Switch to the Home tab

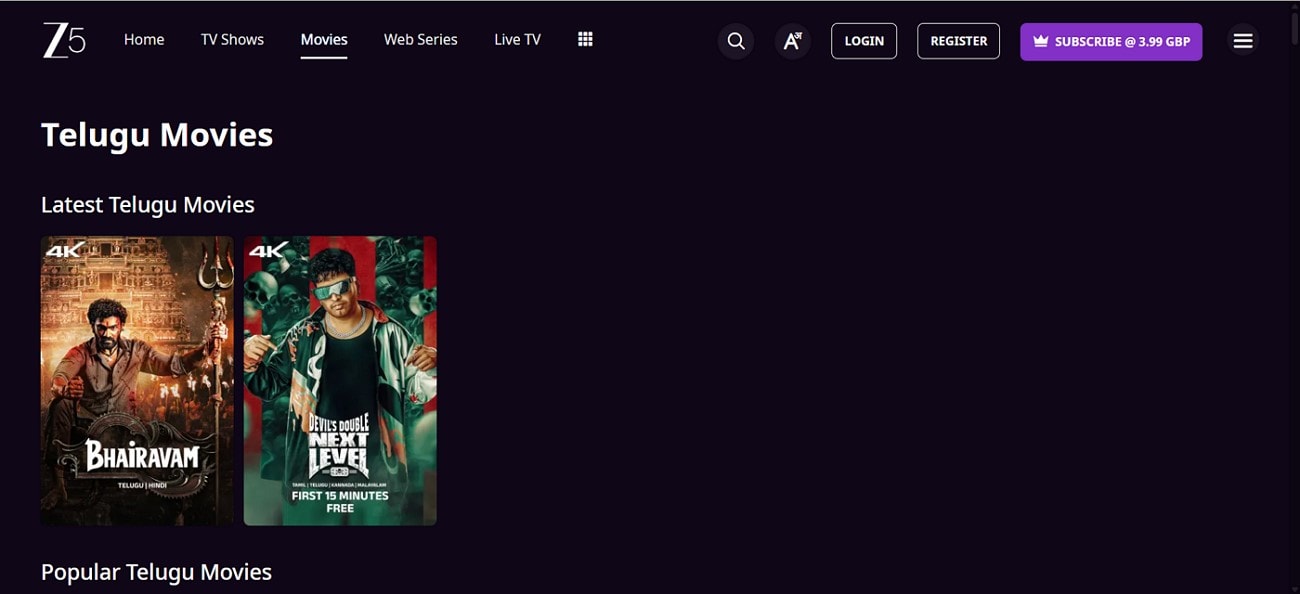point(144,39)
